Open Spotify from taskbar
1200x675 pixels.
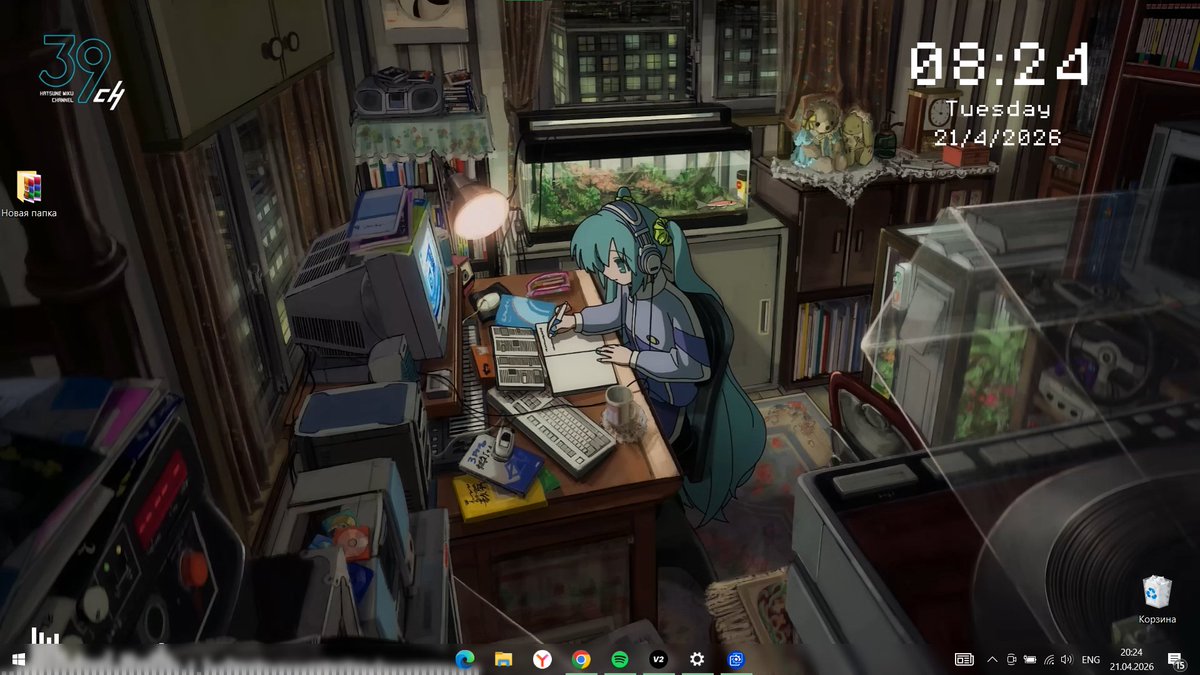619,660
